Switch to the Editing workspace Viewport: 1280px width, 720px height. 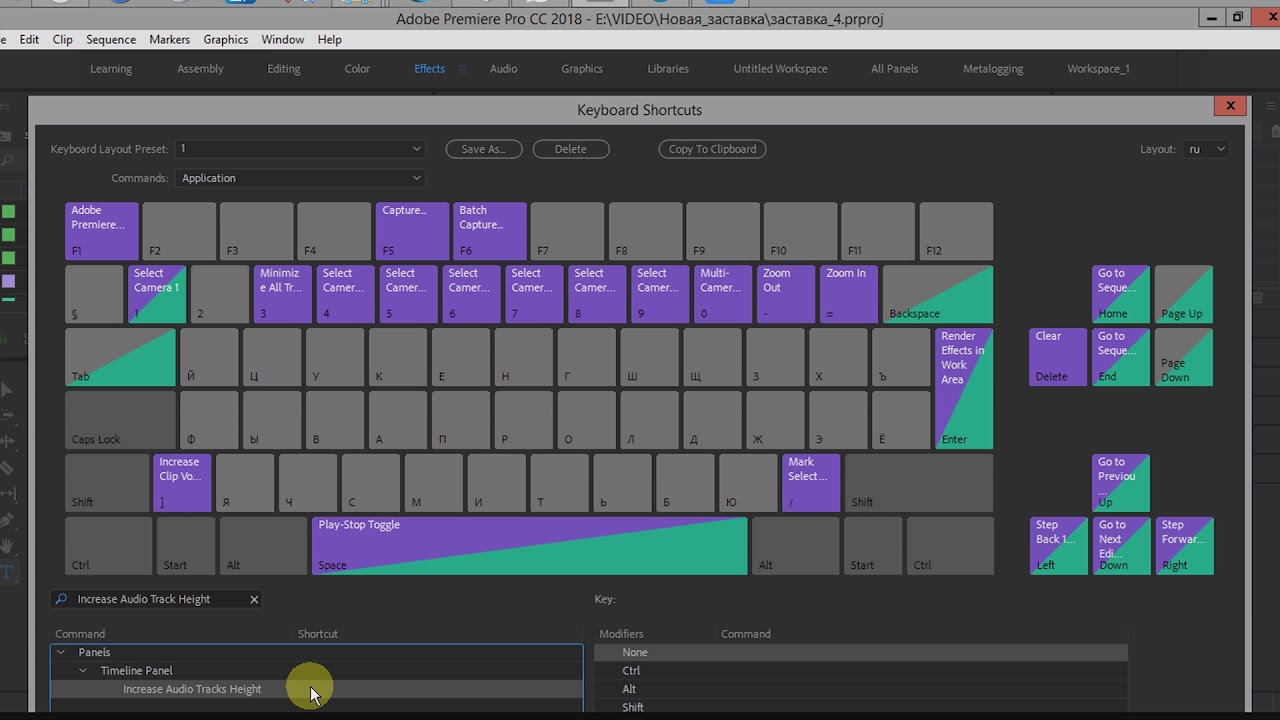[284, 69]
